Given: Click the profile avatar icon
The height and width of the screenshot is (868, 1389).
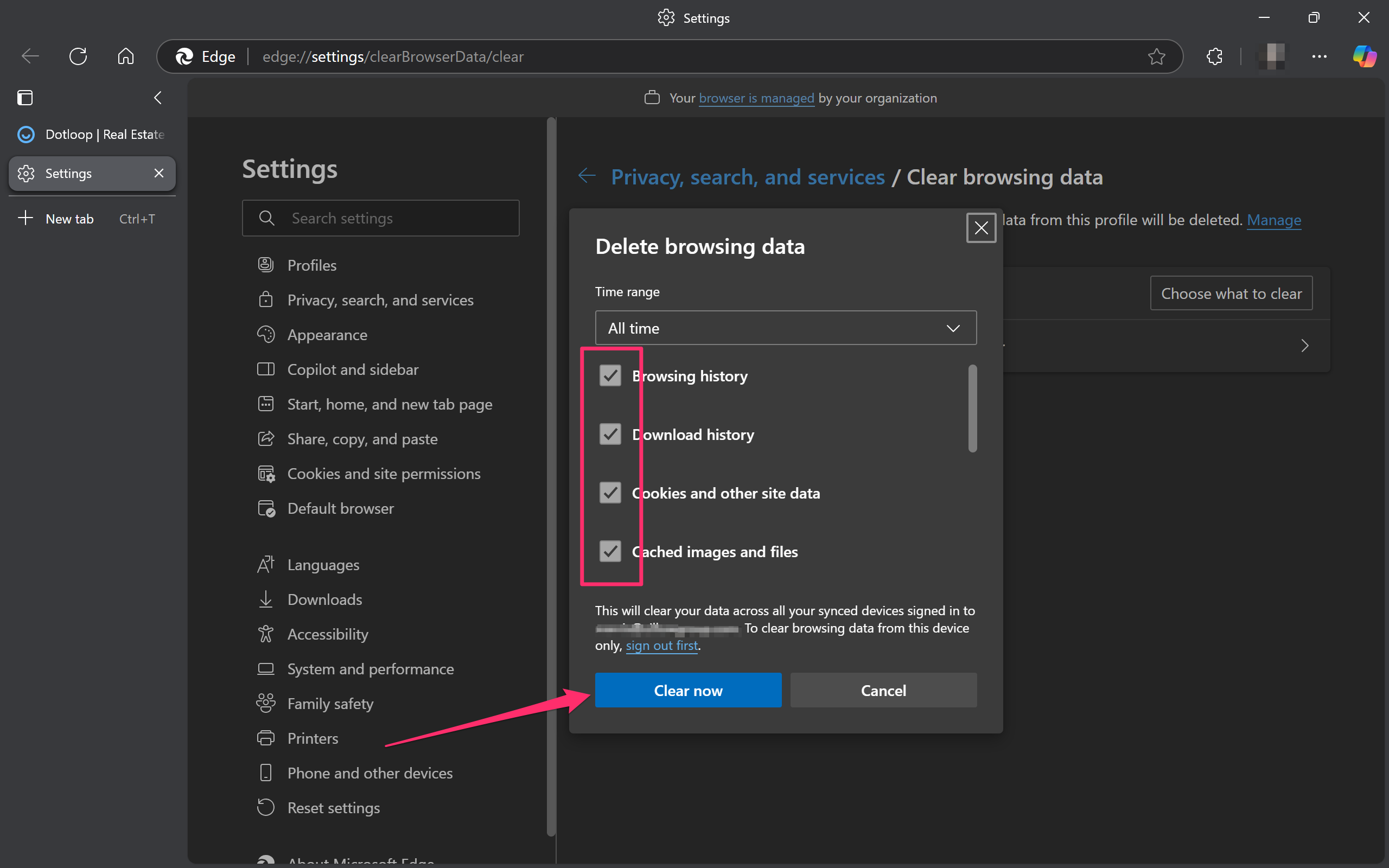Looking at the screenshot, I should [x=1272, y=56].
